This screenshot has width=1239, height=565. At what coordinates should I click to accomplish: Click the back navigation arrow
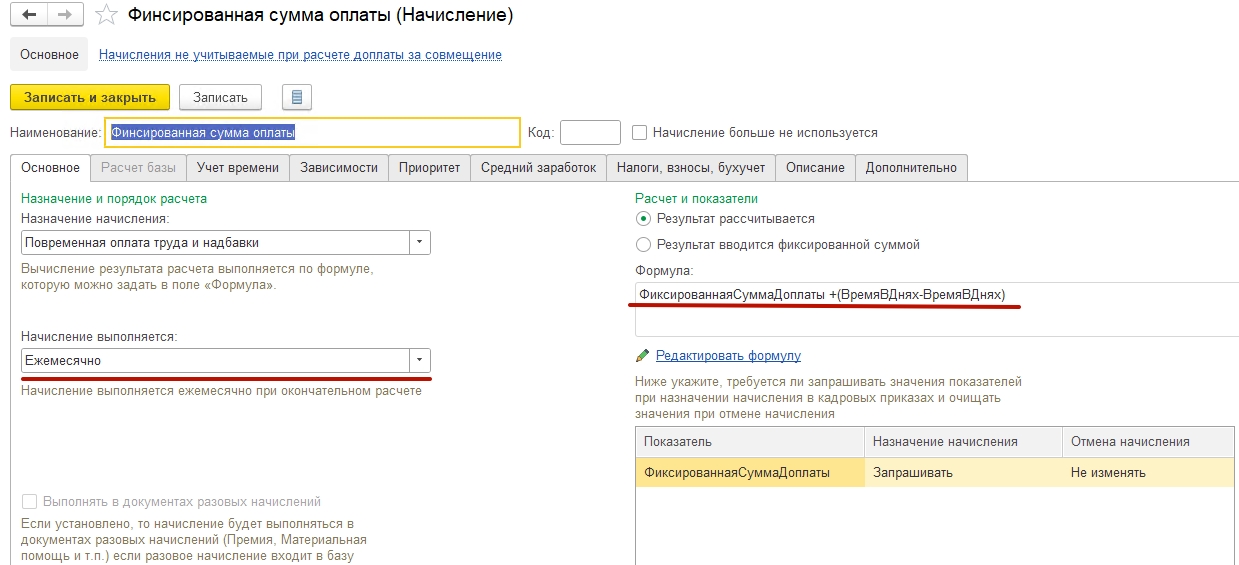click(30, 15)
